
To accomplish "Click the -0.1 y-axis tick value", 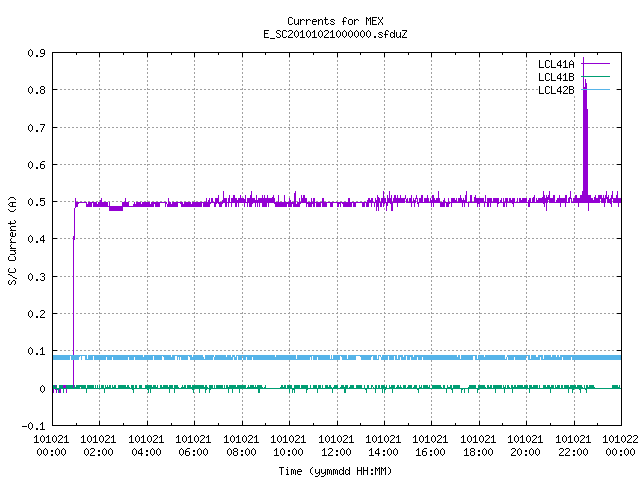I will pos(33,426).
